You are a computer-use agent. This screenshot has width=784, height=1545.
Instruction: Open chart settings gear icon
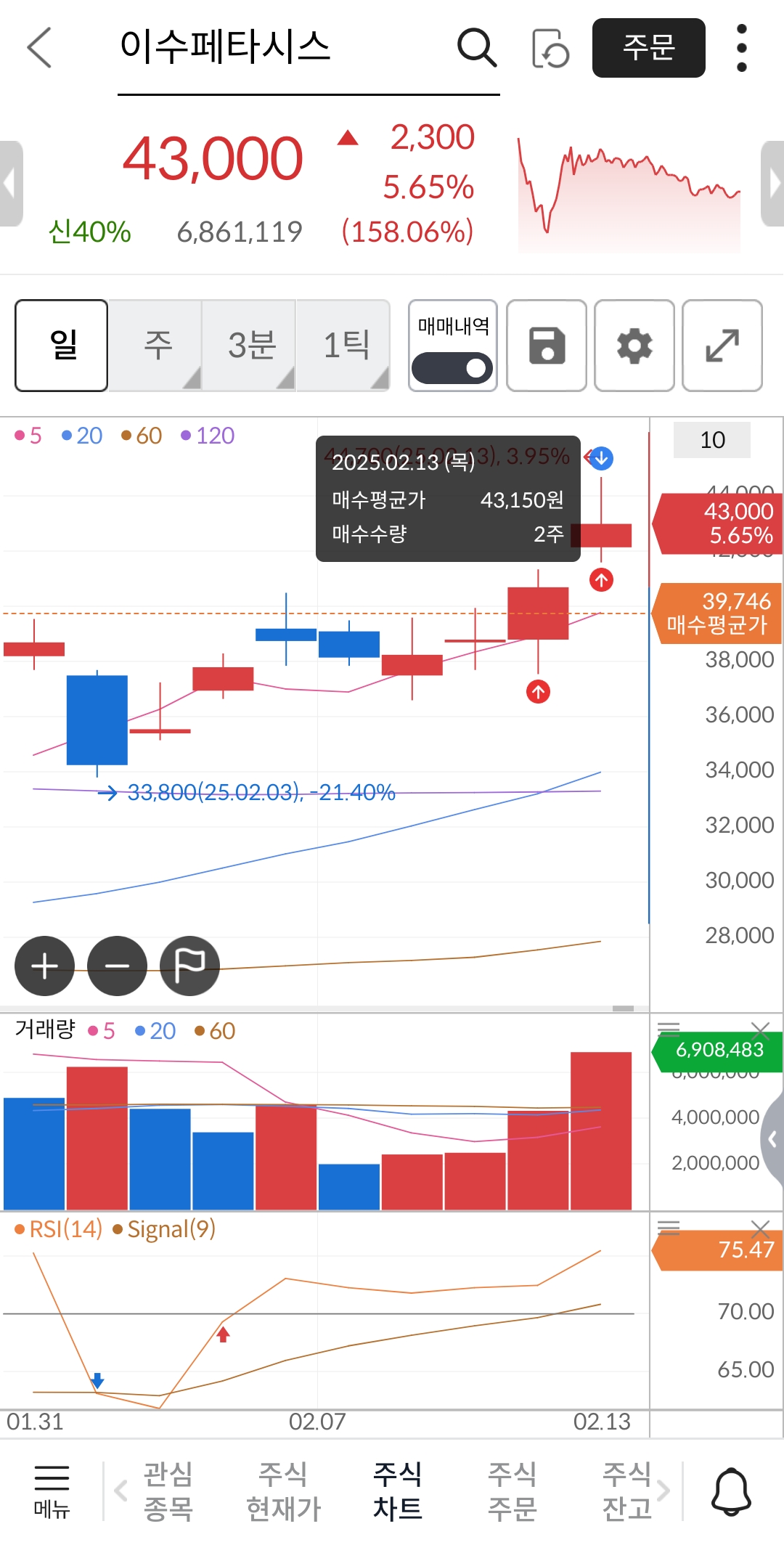[634, 346]
